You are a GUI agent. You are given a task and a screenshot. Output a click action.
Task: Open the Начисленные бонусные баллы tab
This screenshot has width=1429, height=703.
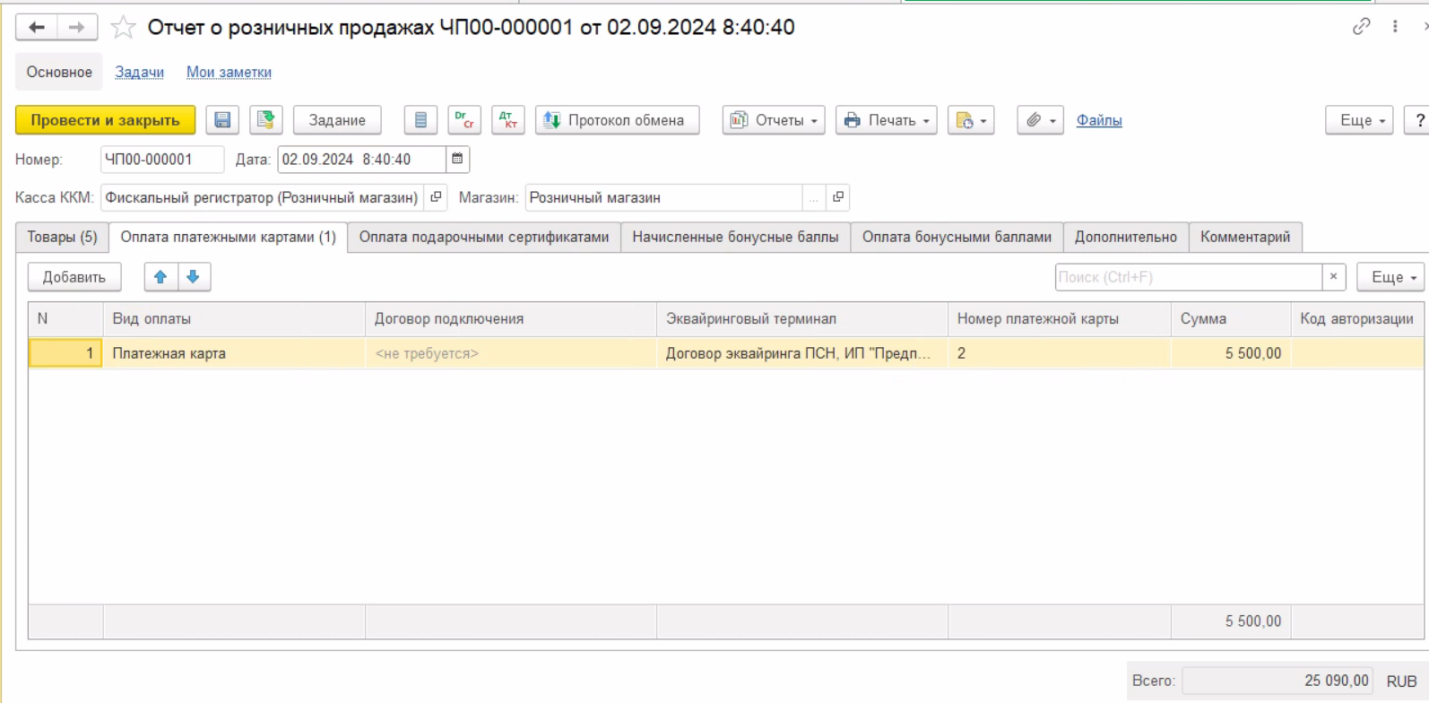click(x=735, y=237)
